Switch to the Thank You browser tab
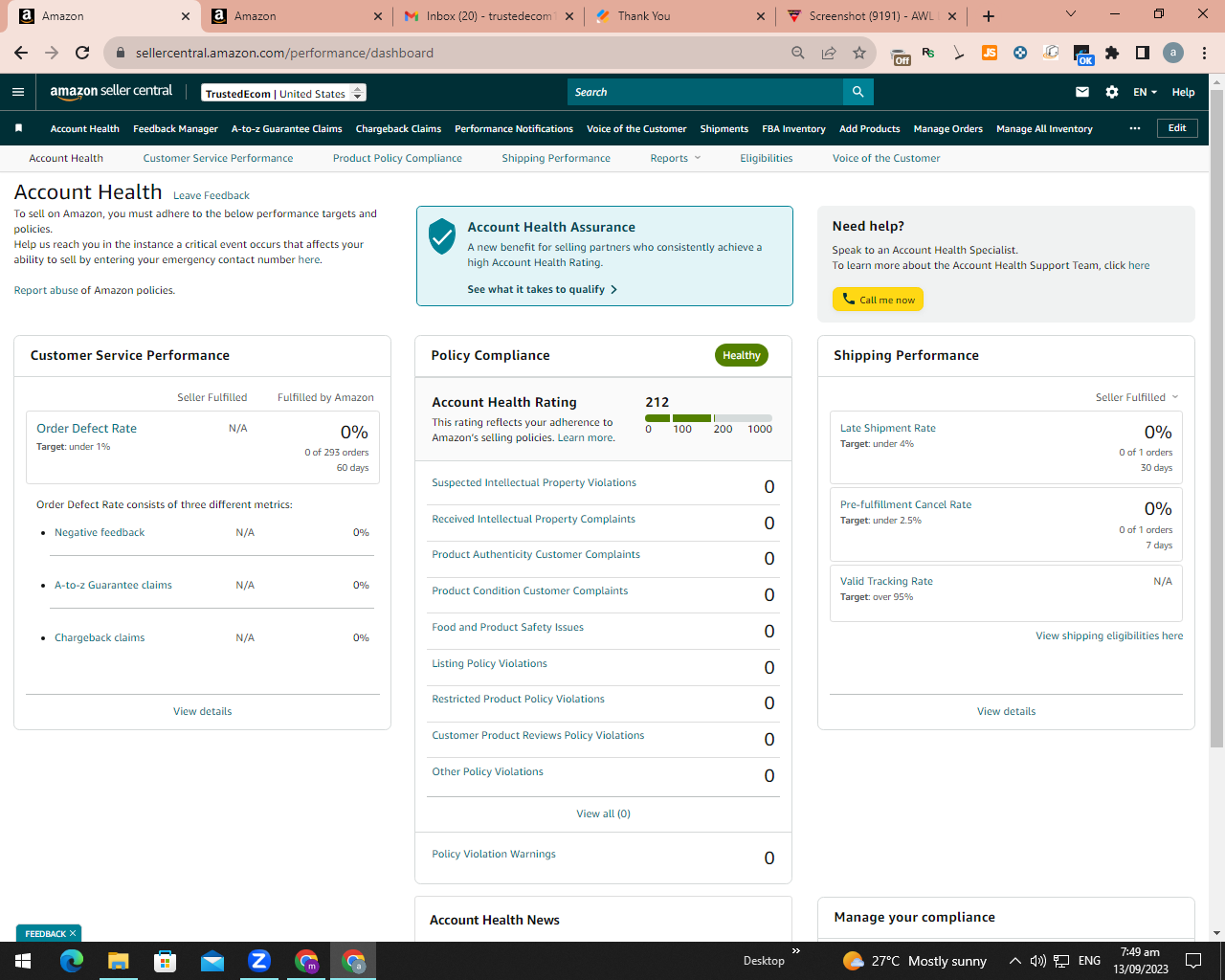This screenshot has height=980, width=1225. (679, 16)
